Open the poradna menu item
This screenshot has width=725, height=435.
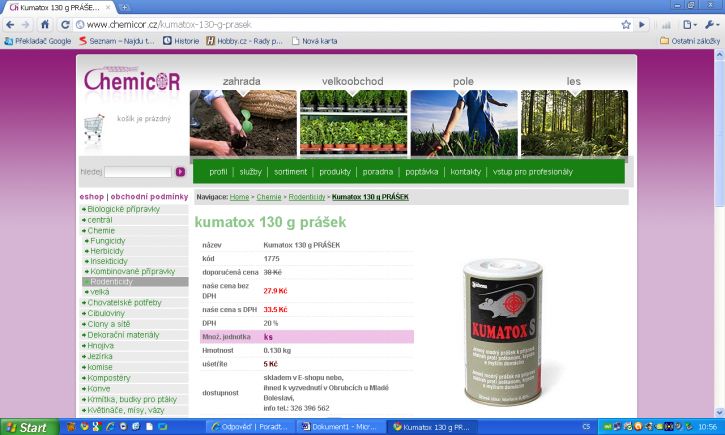coord(378,172)
